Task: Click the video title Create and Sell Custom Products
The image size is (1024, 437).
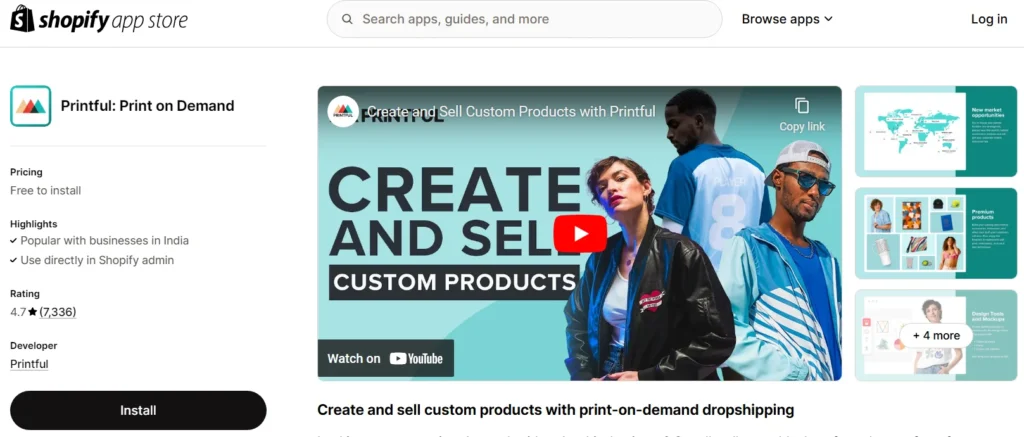Action: tap(511, 112)
